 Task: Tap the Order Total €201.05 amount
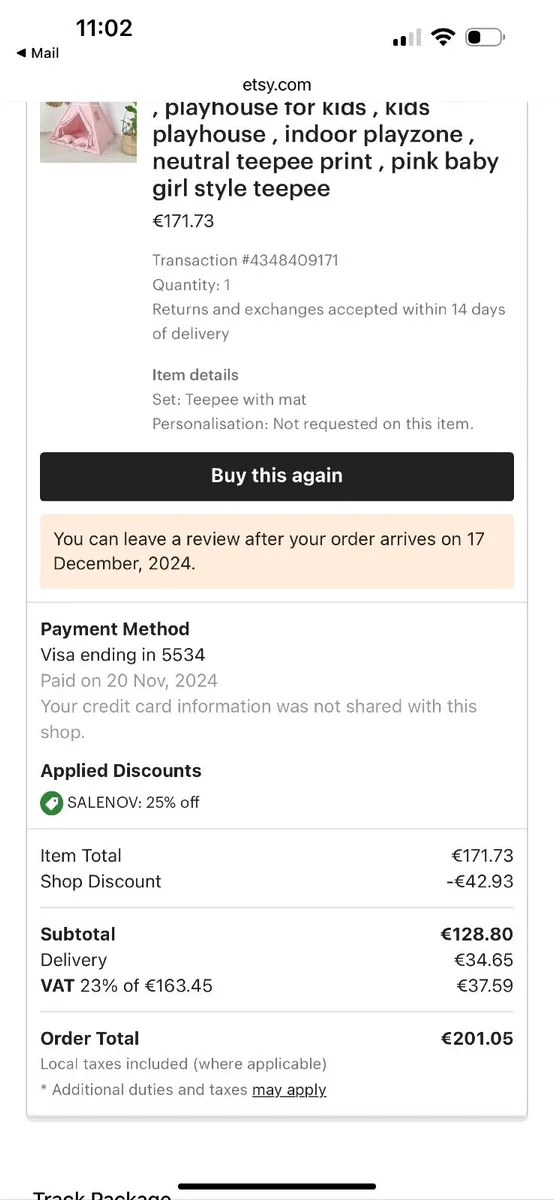pos(476,1038)
